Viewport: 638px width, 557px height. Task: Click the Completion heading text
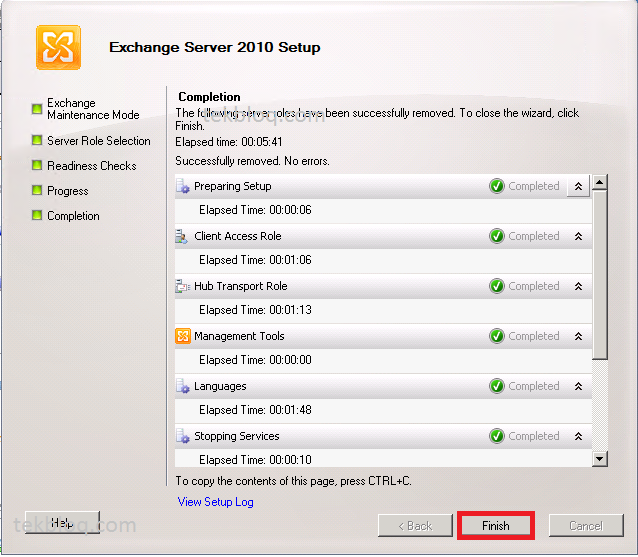[210, 97]
